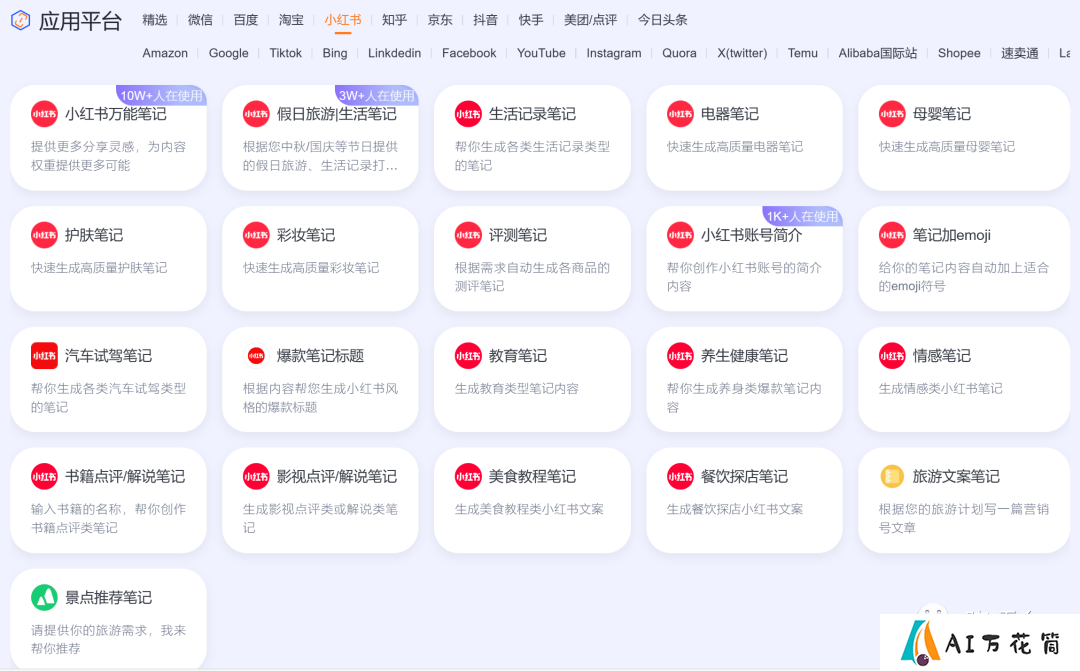The width and height of the screenshot is (1080, 671).
Task: Click the 护肤笔记 card icon
Action: point(44,236)
